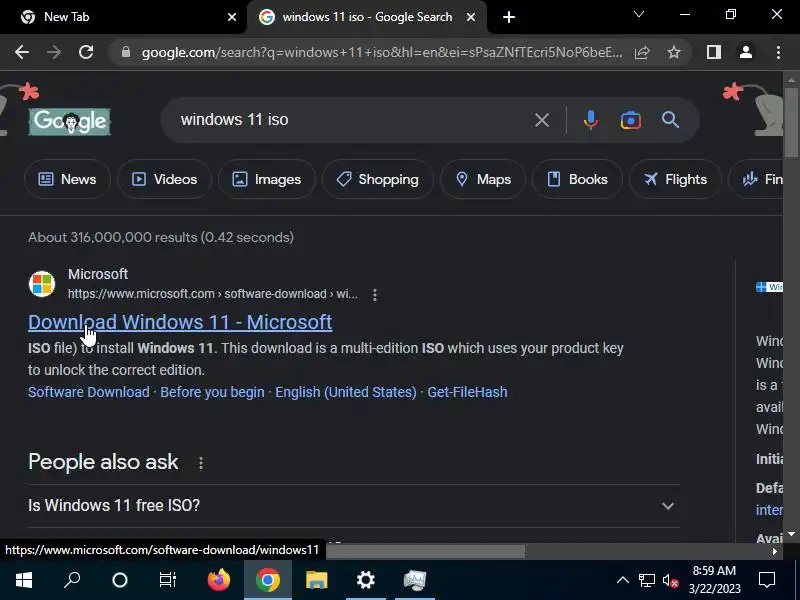
Task: Open the Chrome side panel
Action: click(x=714, y=52)
